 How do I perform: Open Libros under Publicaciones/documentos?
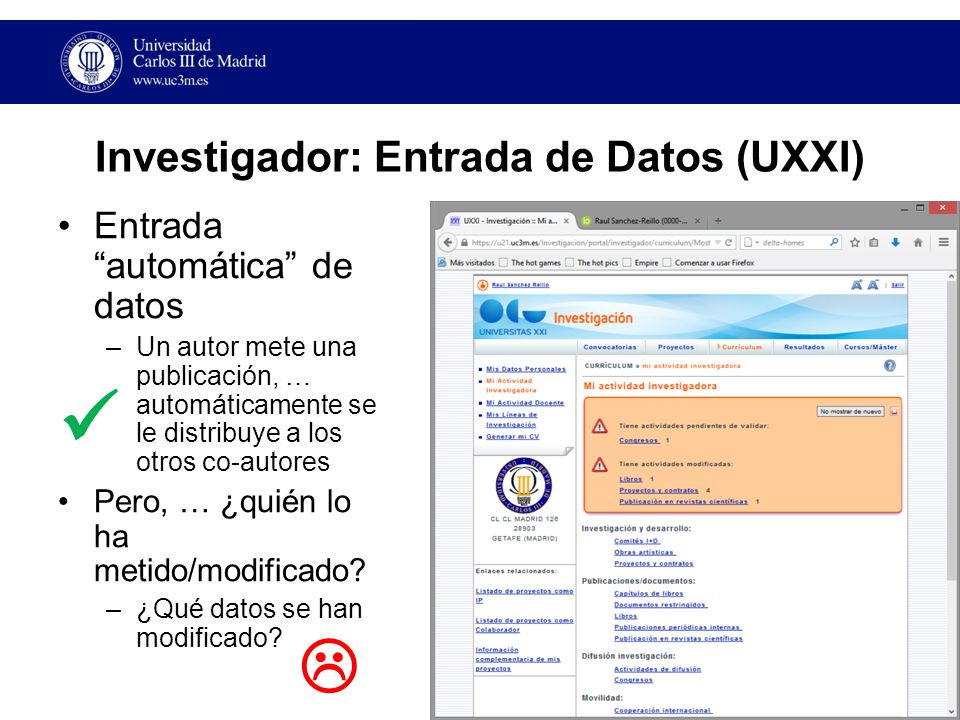click(x=626, y=617)
